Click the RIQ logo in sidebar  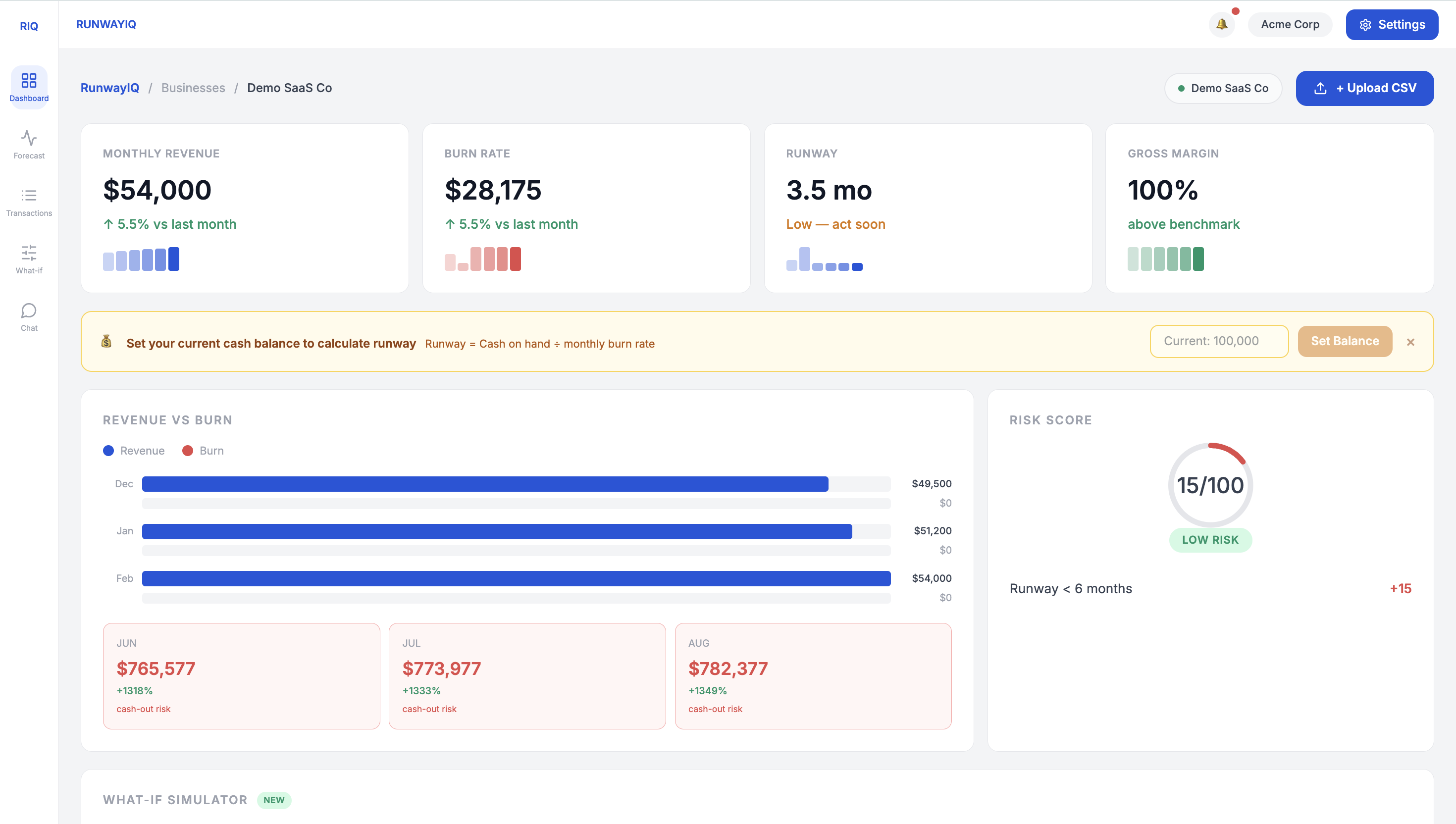coord(29,26)
